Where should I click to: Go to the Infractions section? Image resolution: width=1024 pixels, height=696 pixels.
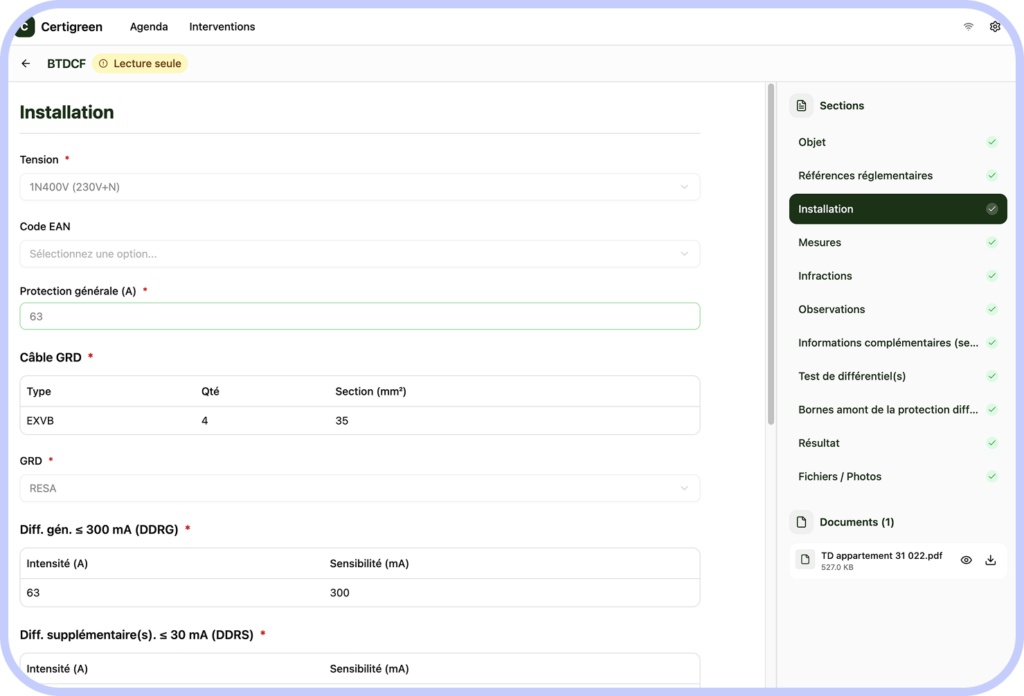coord(898,276)
